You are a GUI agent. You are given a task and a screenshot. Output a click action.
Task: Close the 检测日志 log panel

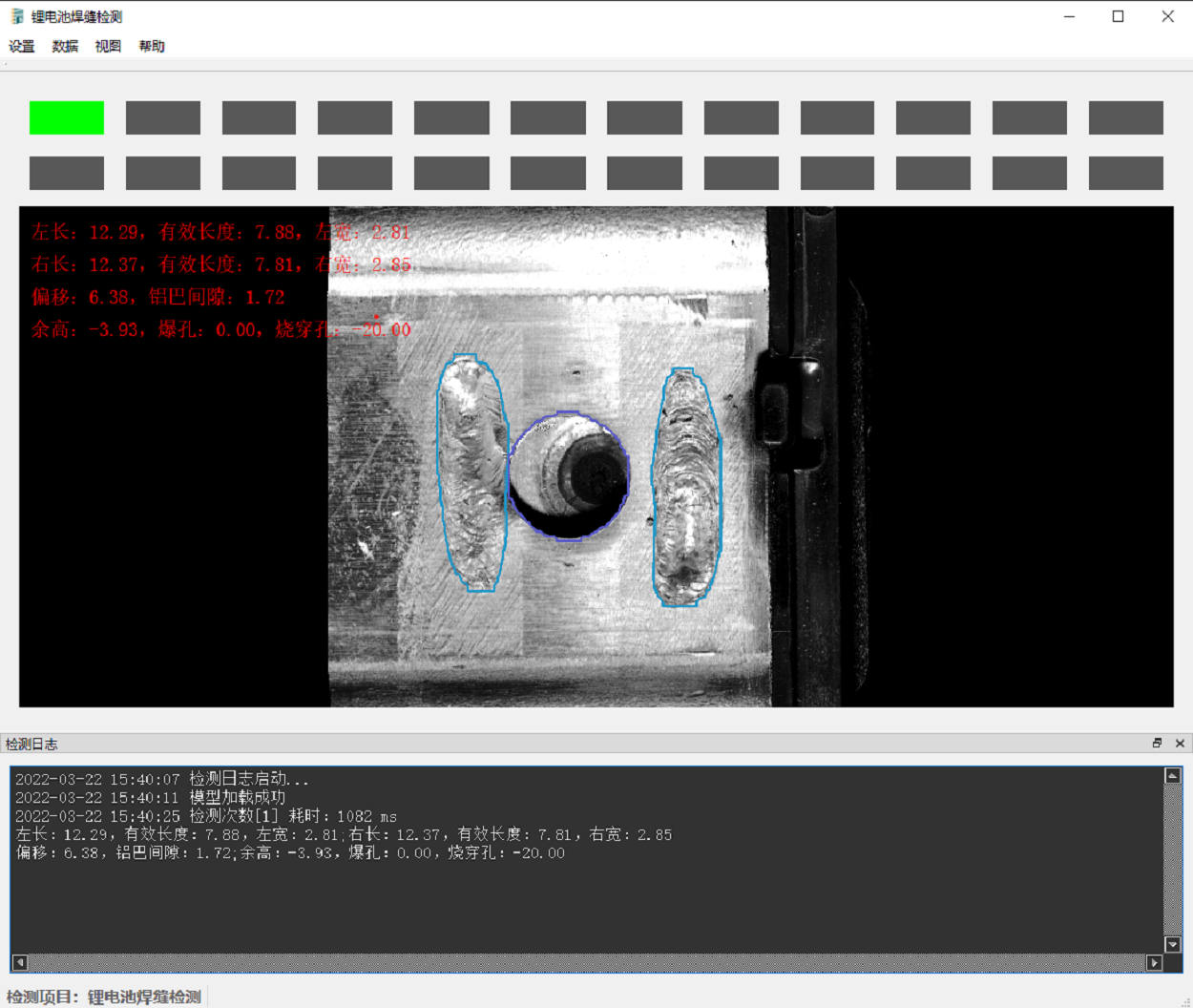1180,744
